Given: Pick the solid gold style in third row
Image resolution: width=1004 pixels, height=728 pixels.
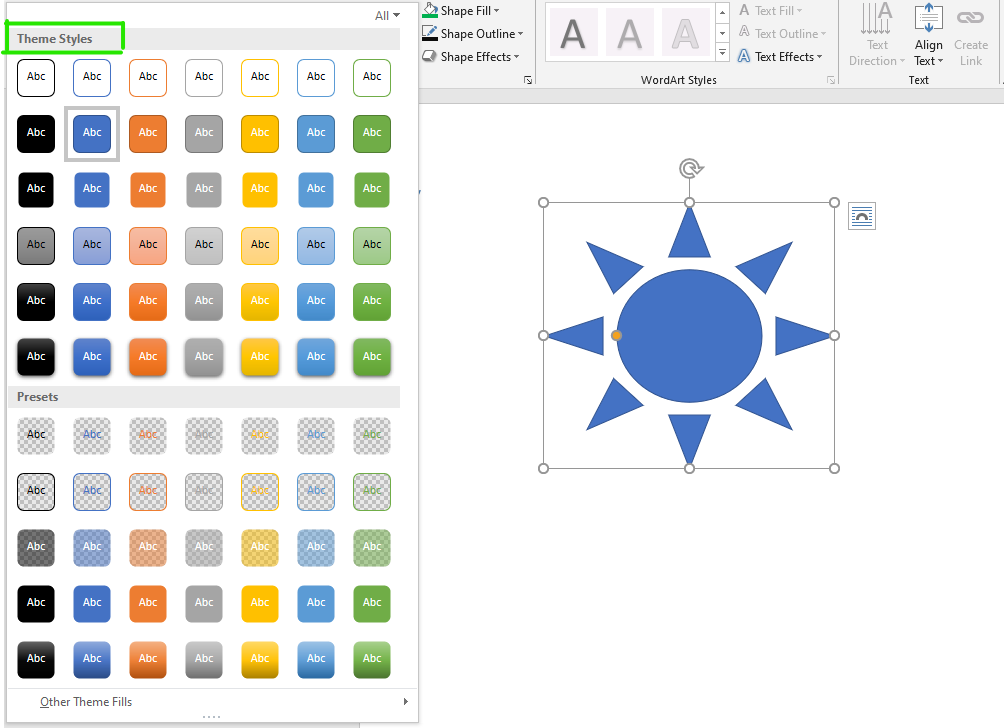Looking at the screenshot, I should point(260,189).
